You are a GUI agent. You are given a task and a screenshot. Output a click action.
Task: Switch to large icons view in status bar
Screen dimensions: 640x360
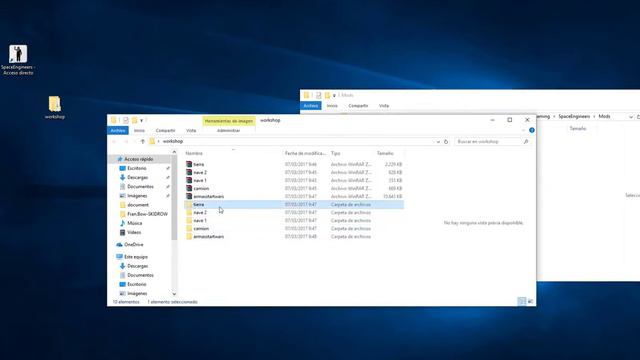pos(530,301)
